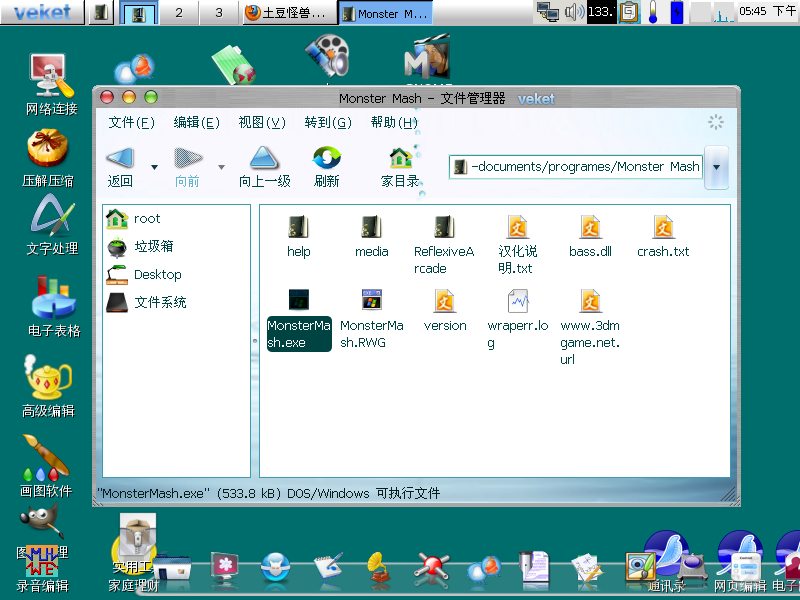Open the forward history dropdown arrow
This screenshot has height=600, width=800.
click(x=221, y=167)
